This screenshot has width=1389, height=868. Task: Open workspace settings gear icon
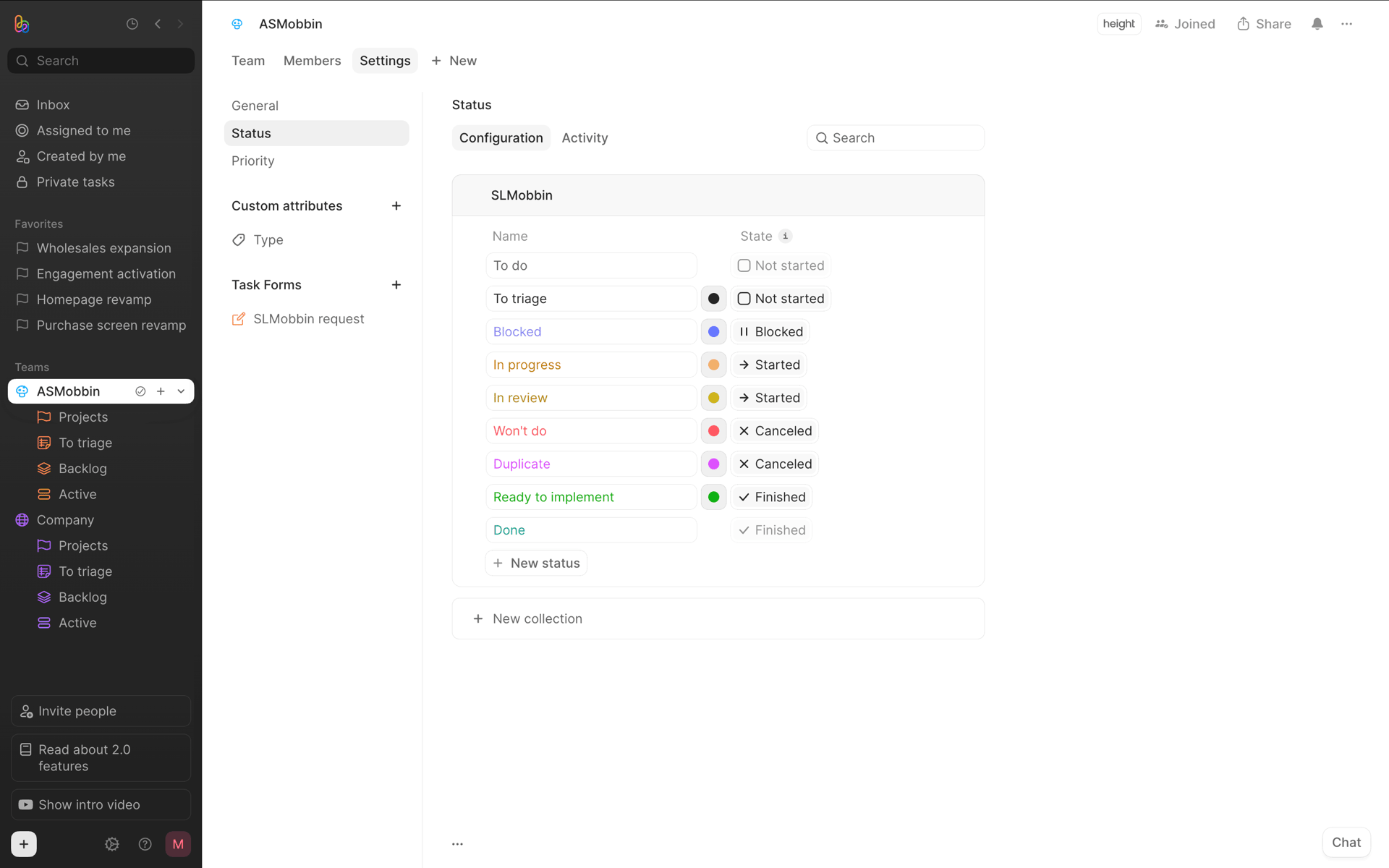tap(112, 844)
